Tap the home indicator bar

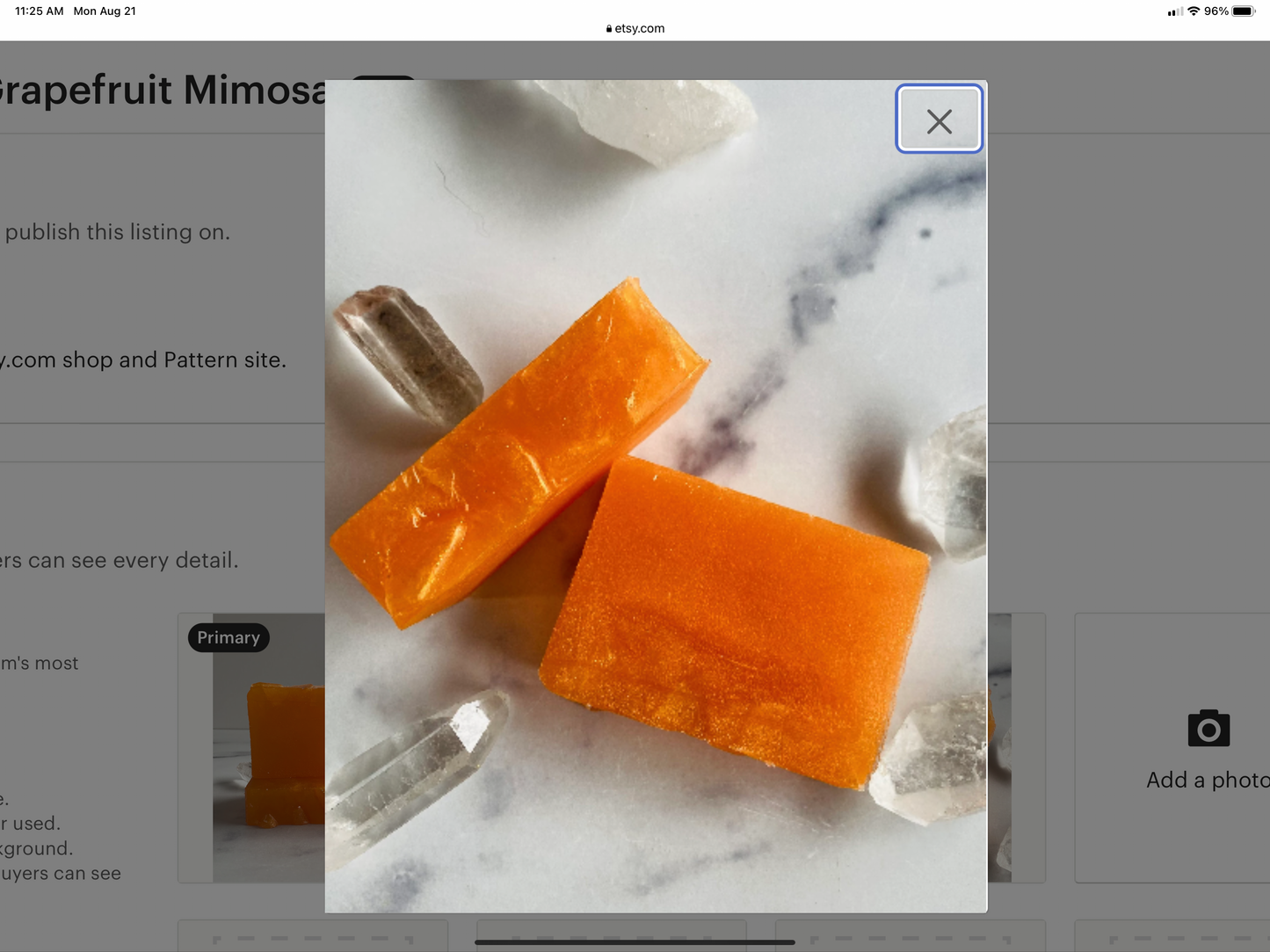(x=635, y=942)
